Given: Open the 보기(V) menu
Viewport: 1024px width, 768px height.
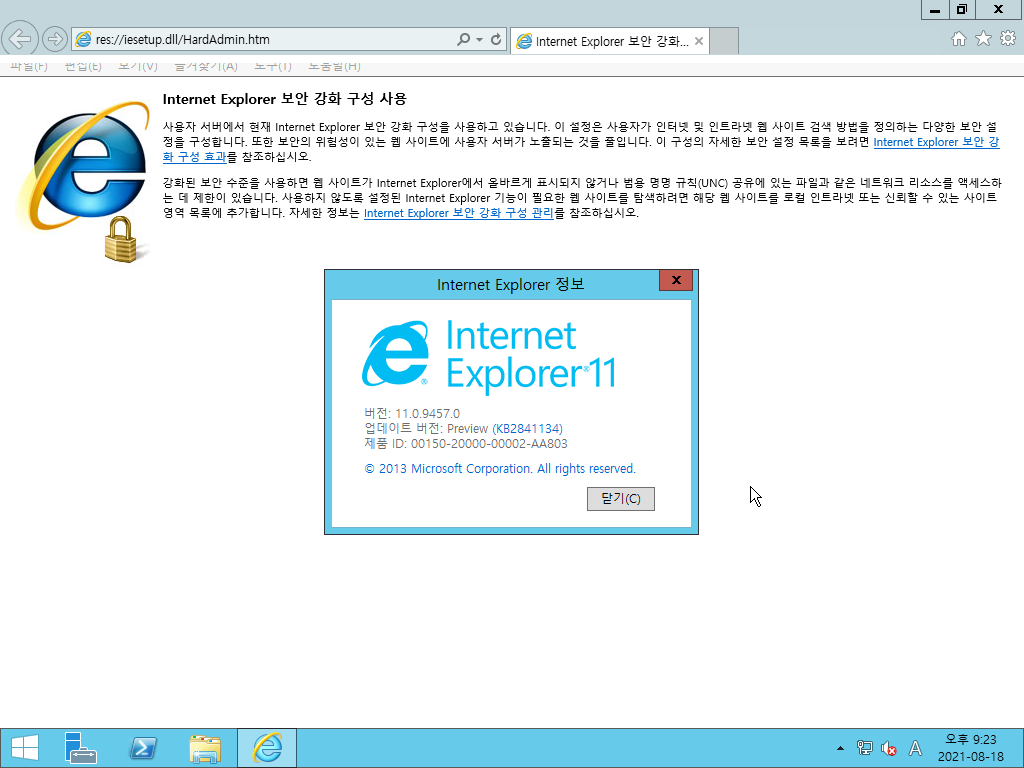Looking at the screenshot, I should click(x=138, y=66).
